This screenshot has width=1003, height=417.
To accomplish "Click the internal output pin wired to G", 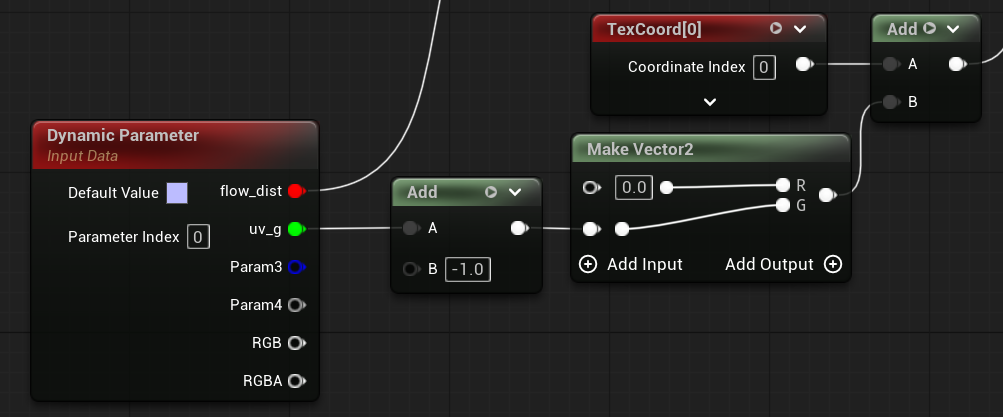I will tap(622, 229).
